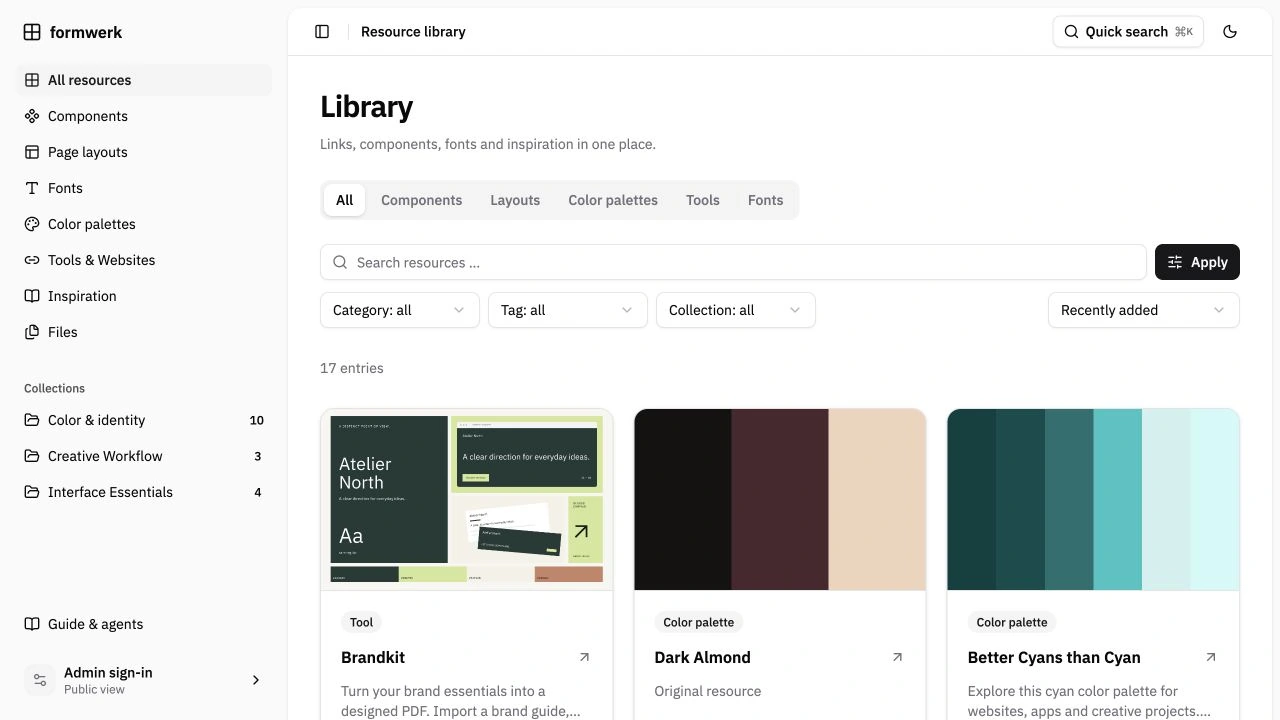Select the Layouts filter tab
Screen dimensions: 1280x720
point(515,200)
